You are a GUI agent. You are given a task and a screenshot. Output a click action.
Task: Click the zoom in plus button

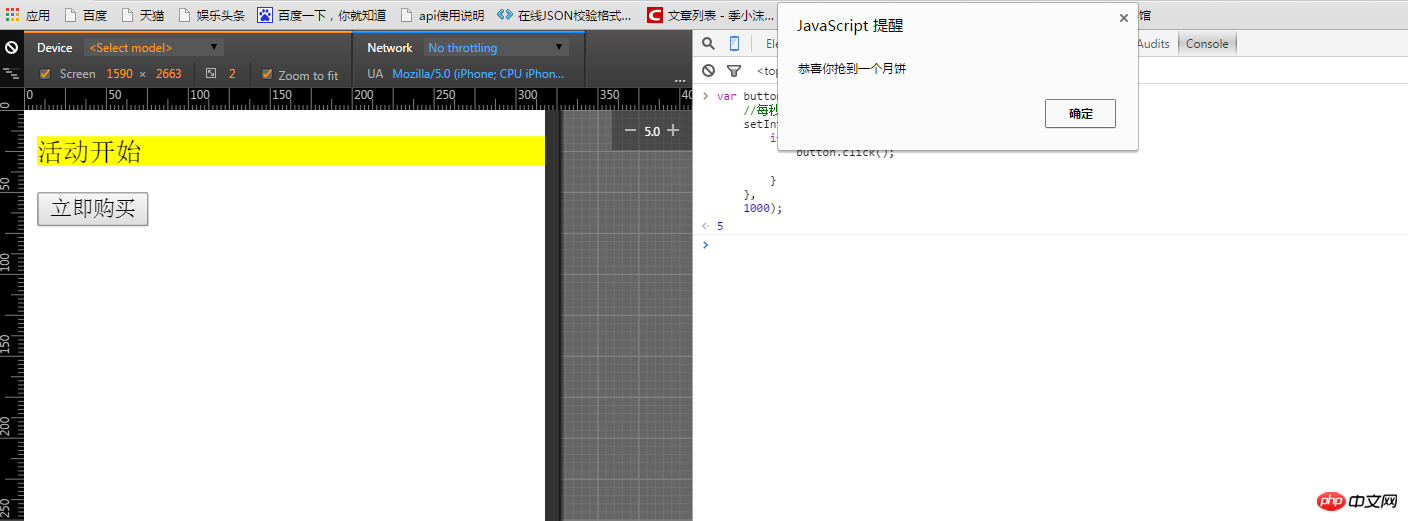pyautogui.click(x=673, y=130)
